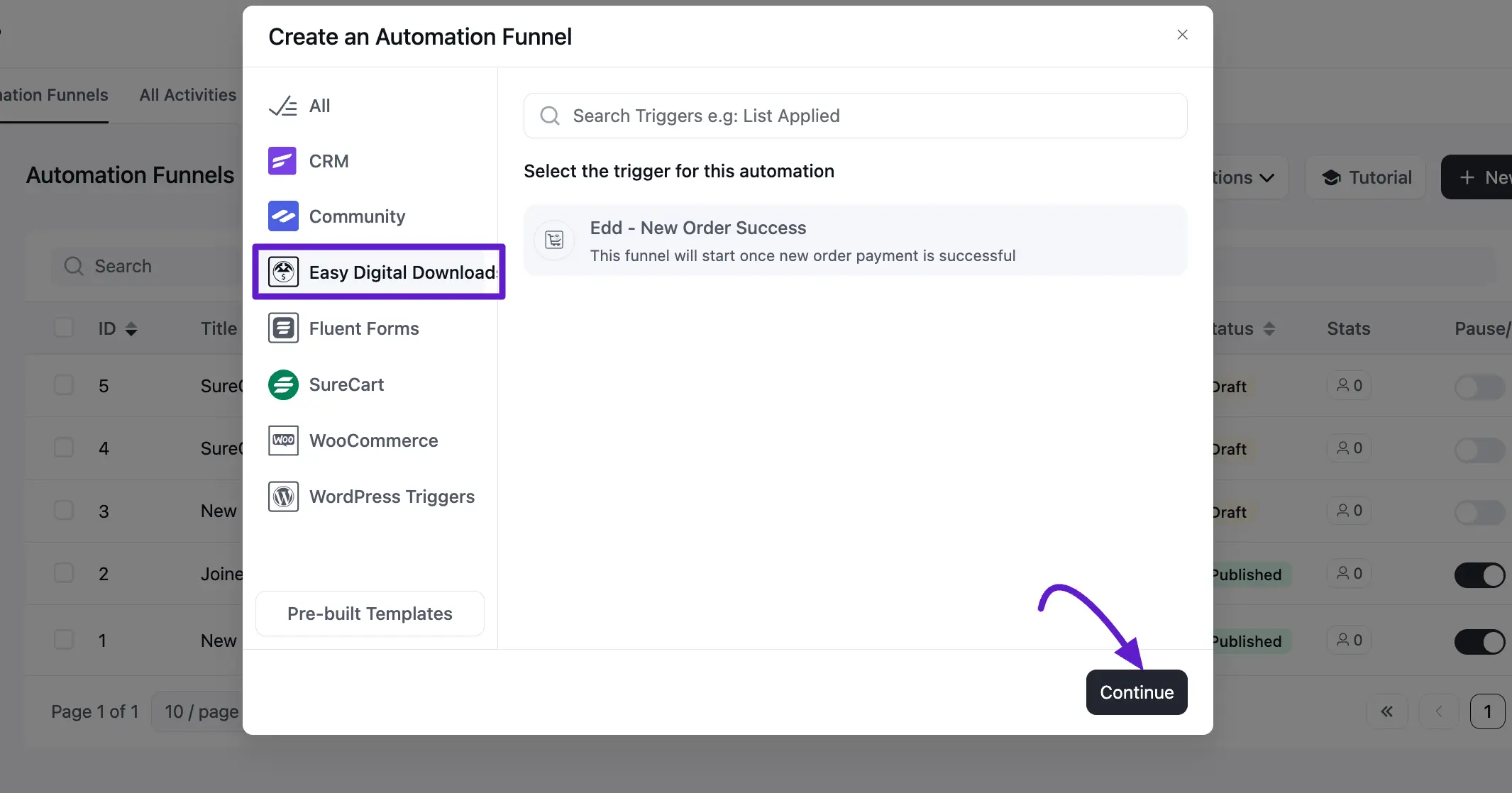This screenshot has height=793, width=1512.
Task: Check the checkbox for funnel ID 2
Action: 64,573
